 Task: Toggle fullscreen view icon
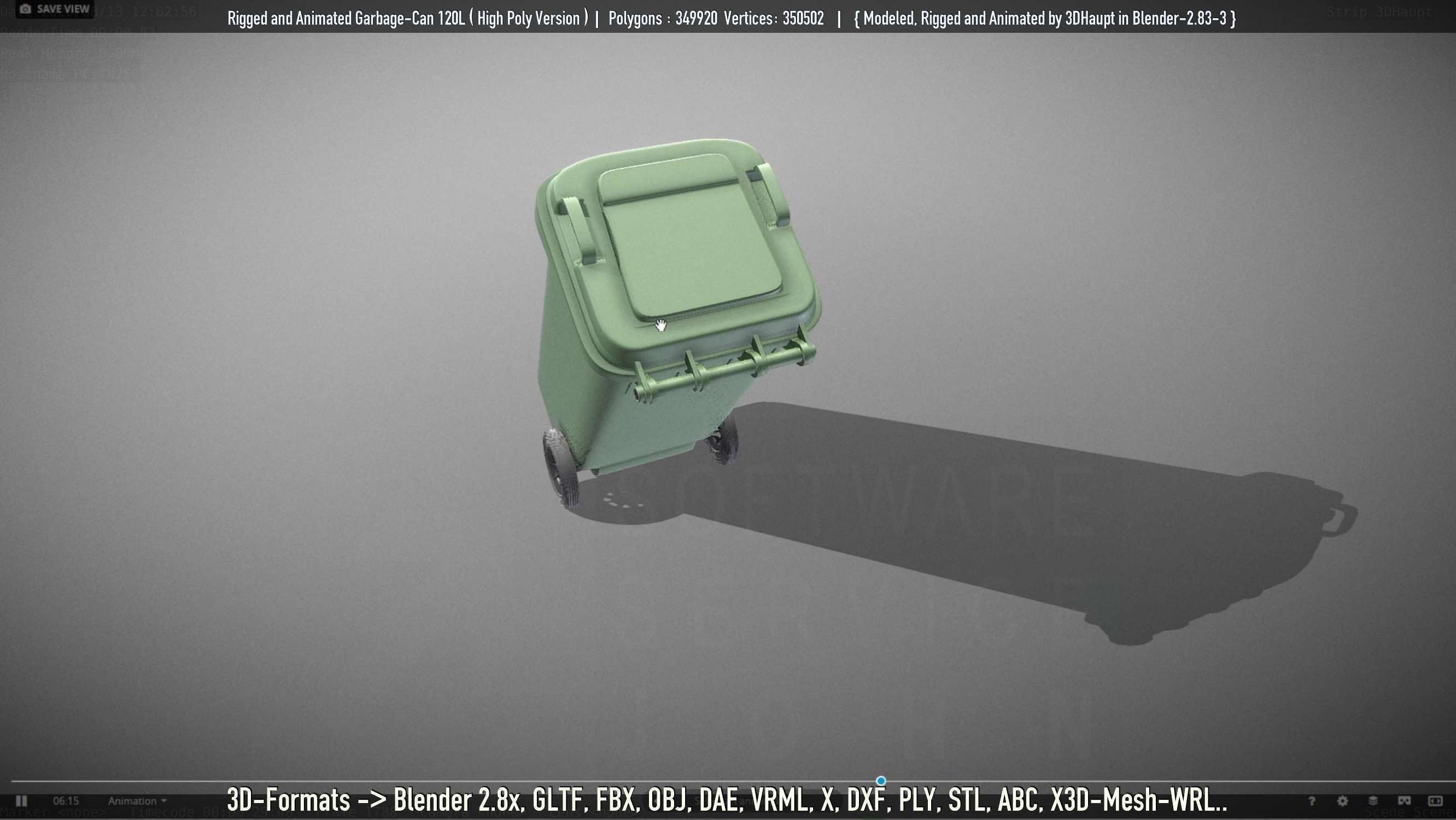coord(1435,801)
